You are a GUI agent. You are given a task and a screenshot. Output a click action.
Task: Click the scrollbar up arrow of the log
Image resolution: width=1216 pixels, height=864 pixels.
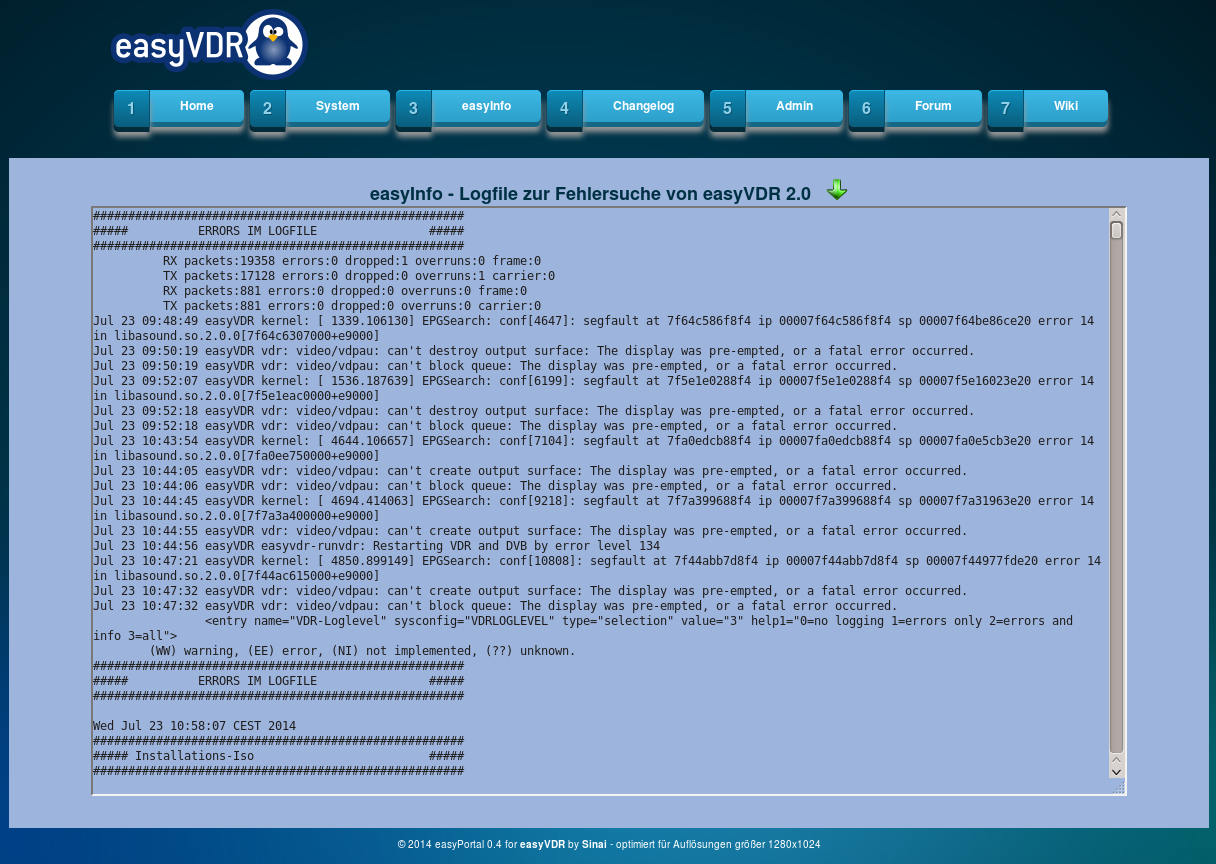point(1116,214)
